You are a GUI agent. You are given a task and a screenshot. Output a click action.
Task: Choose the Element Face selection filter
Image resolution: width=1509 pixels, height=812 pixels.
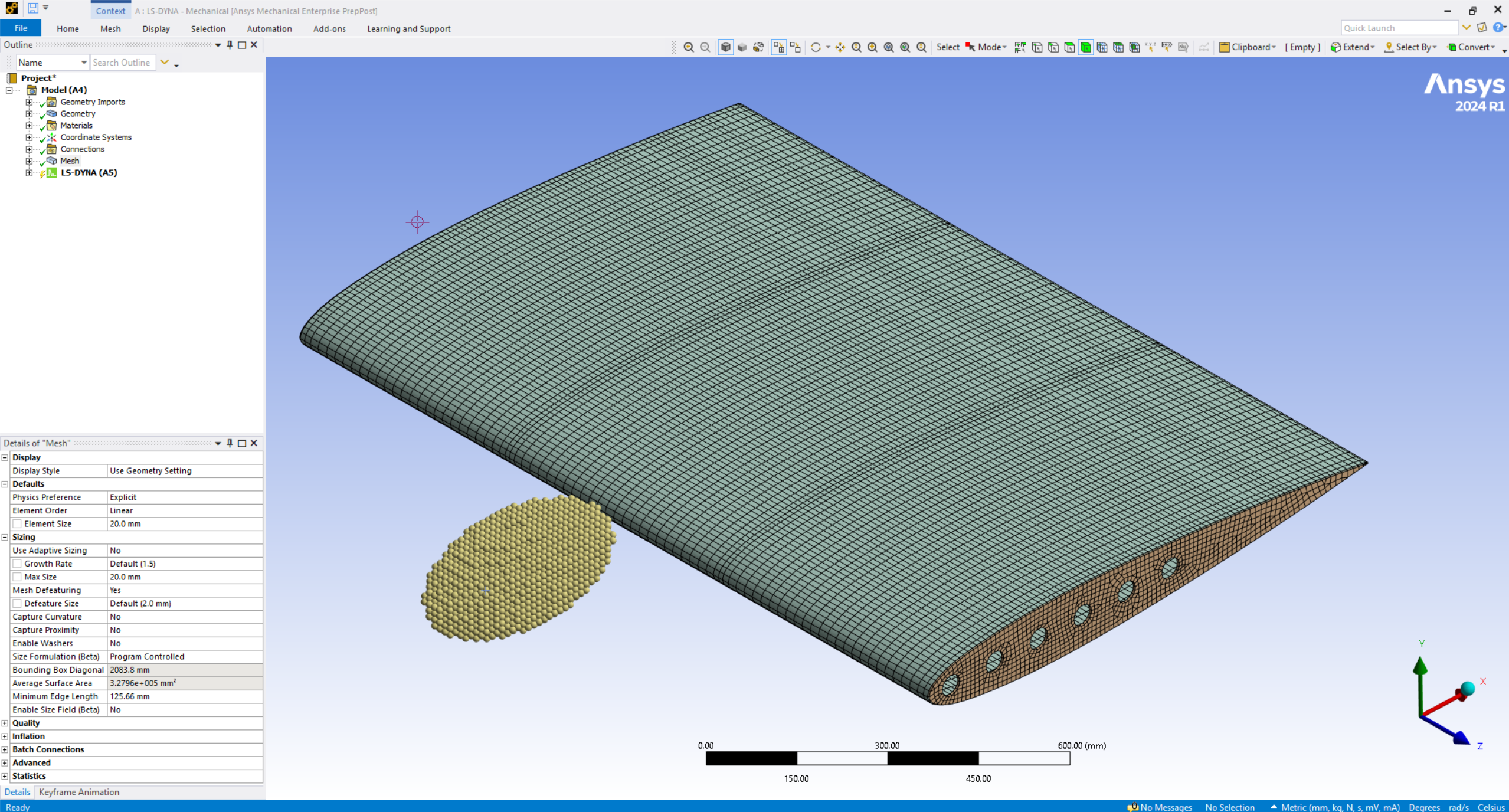click(1118, 47)
